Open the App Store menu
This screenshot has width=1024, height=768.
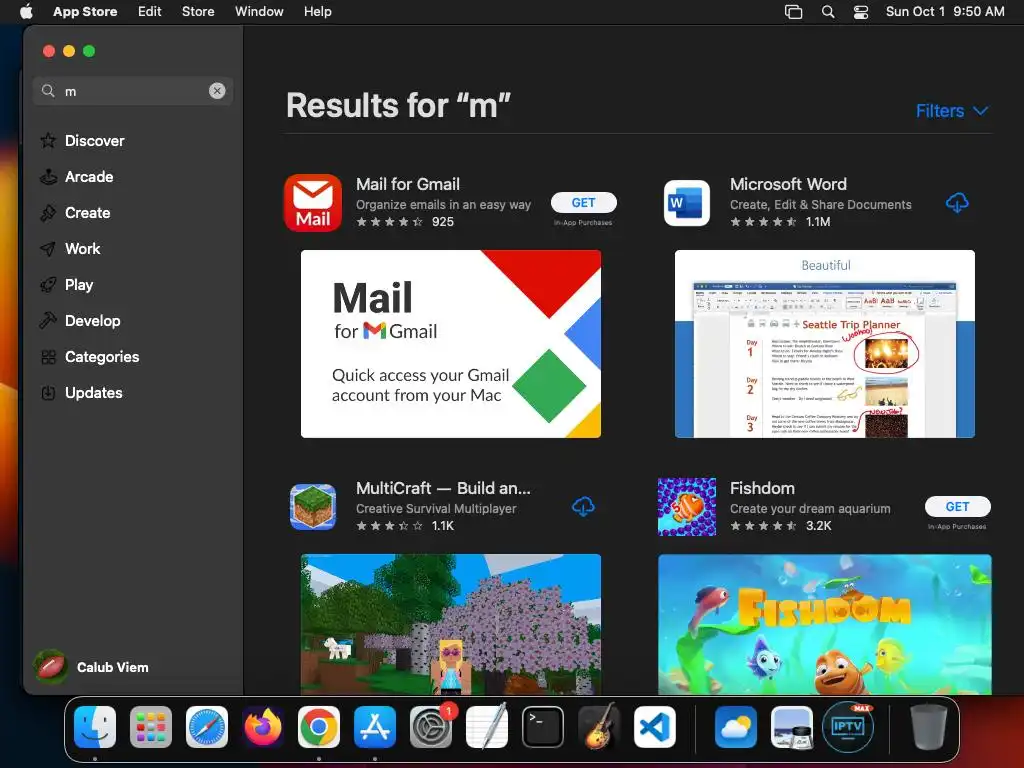[x=85, y=11]
